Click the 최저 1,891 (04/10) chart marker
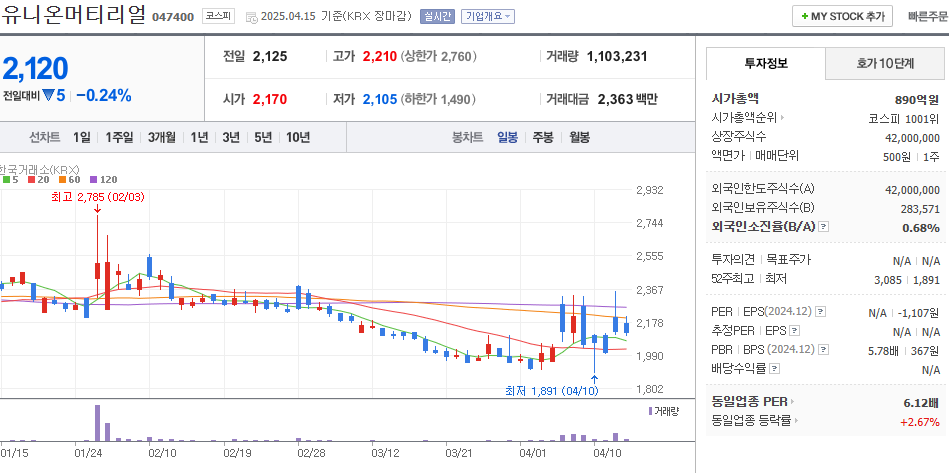The width and height of the screenshot is (949, 473). click(x=552, y=391)
